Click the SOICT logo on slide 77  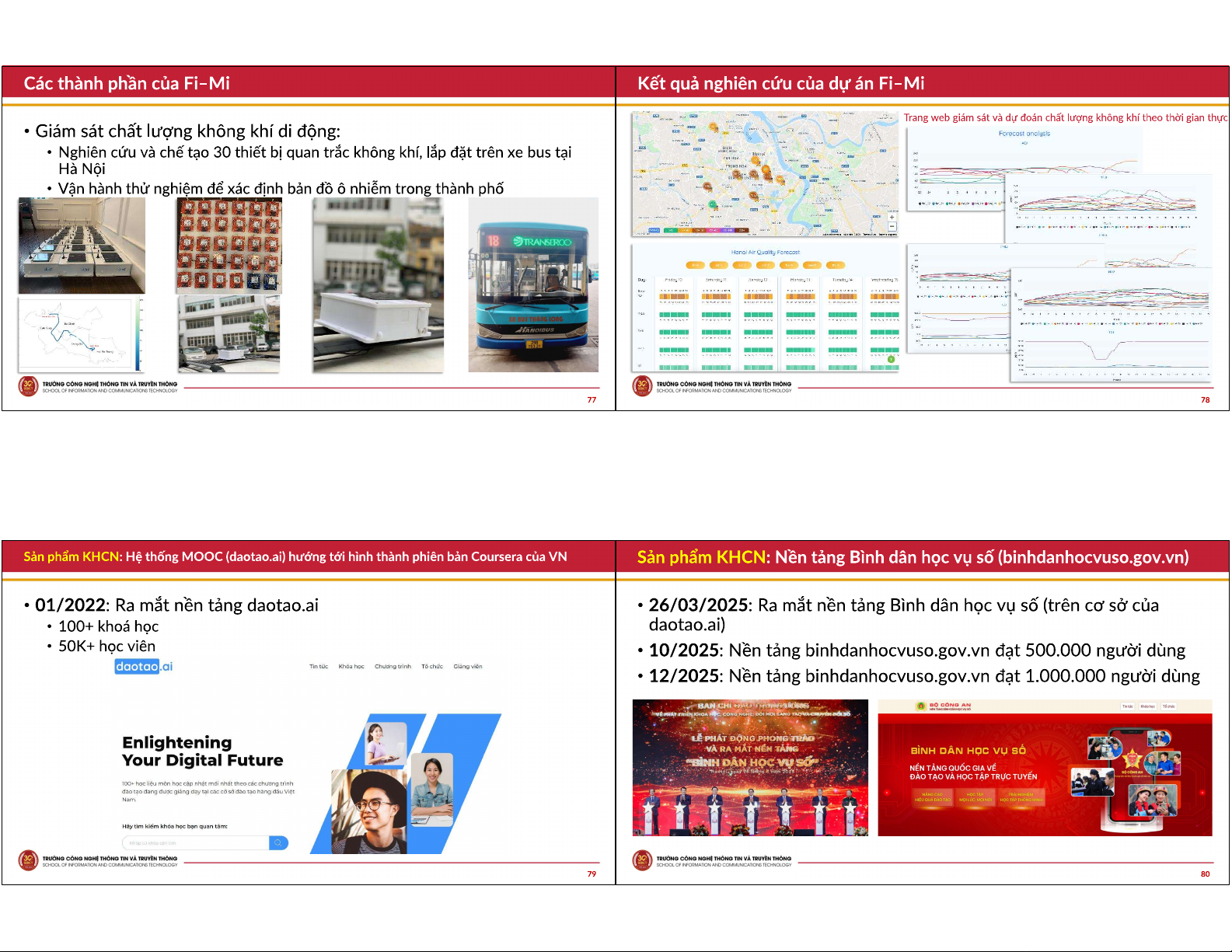click(x=28, y=386)
